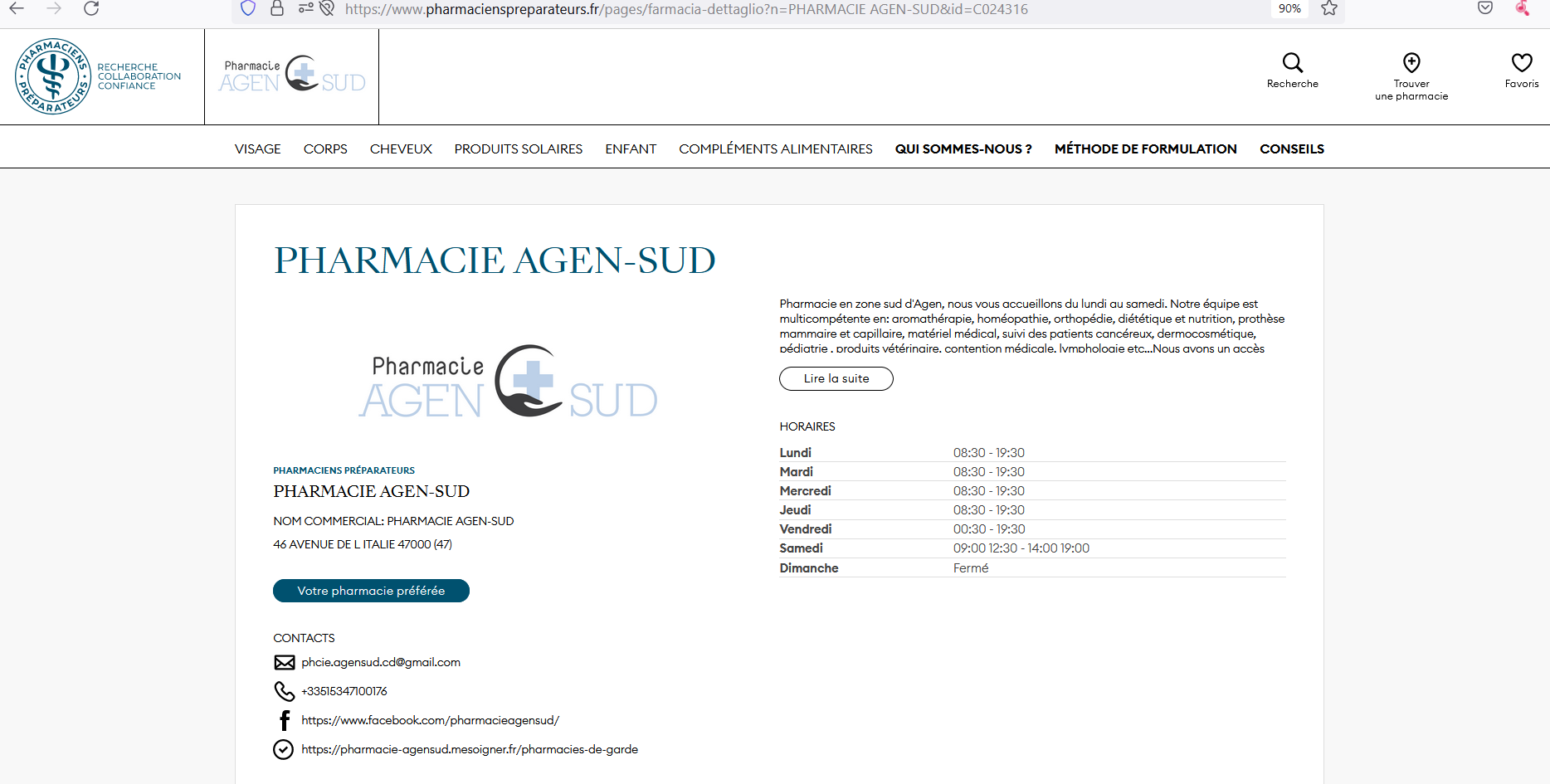Click the HORAIRES section heading
1550x784 pixels.
807,426
